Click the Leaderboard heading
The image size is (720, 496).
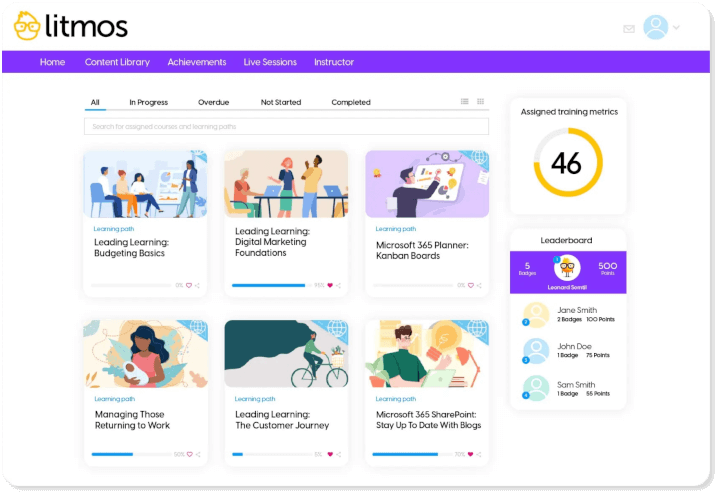click(x=566, y=240)
